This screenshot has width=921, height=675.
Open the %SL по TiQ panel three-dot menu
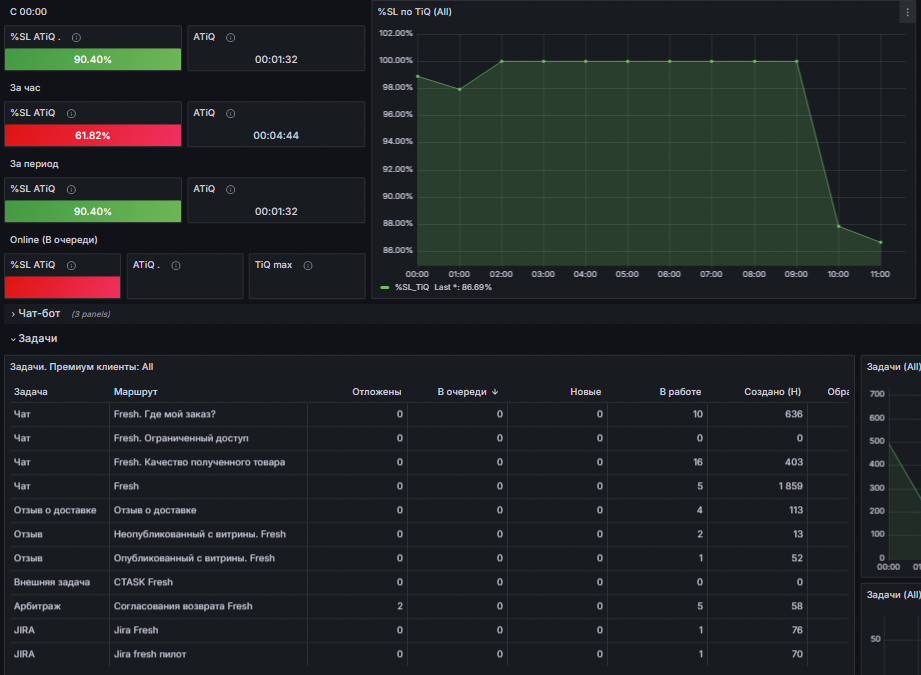[x=907, y=12]
